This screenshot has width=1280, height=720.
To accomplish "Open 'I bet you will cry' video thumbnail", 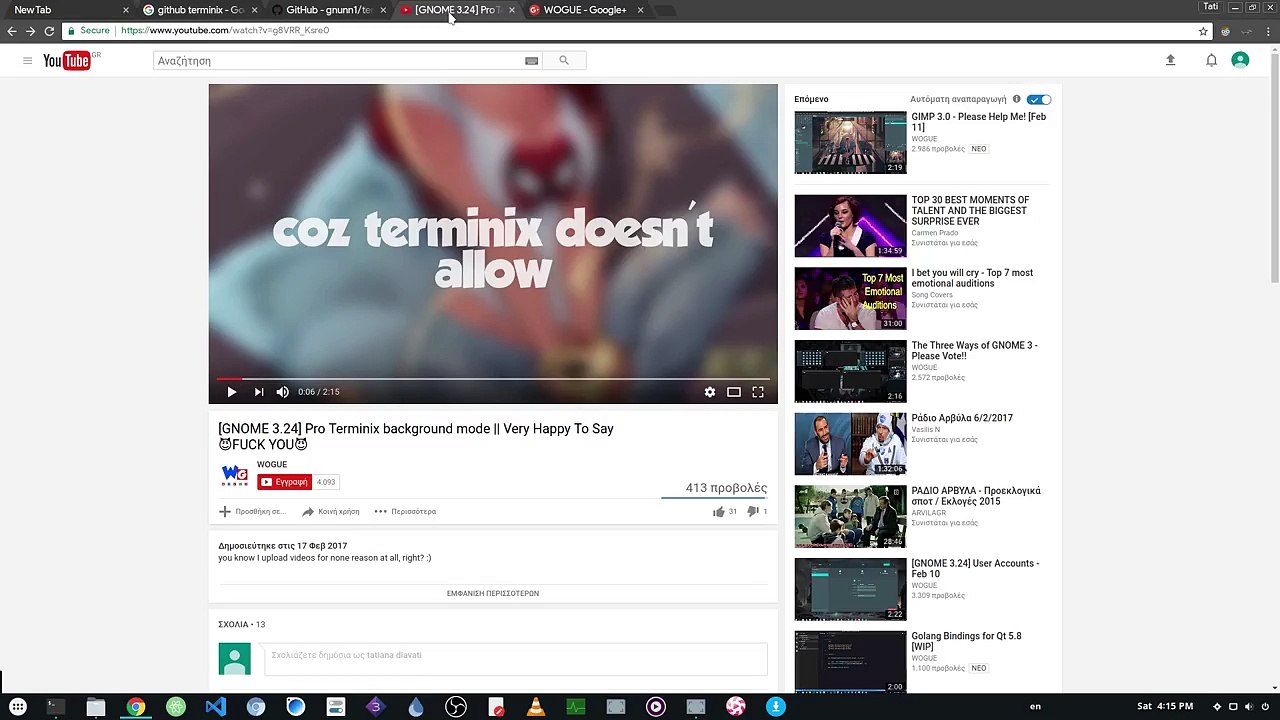I will 850,299.
